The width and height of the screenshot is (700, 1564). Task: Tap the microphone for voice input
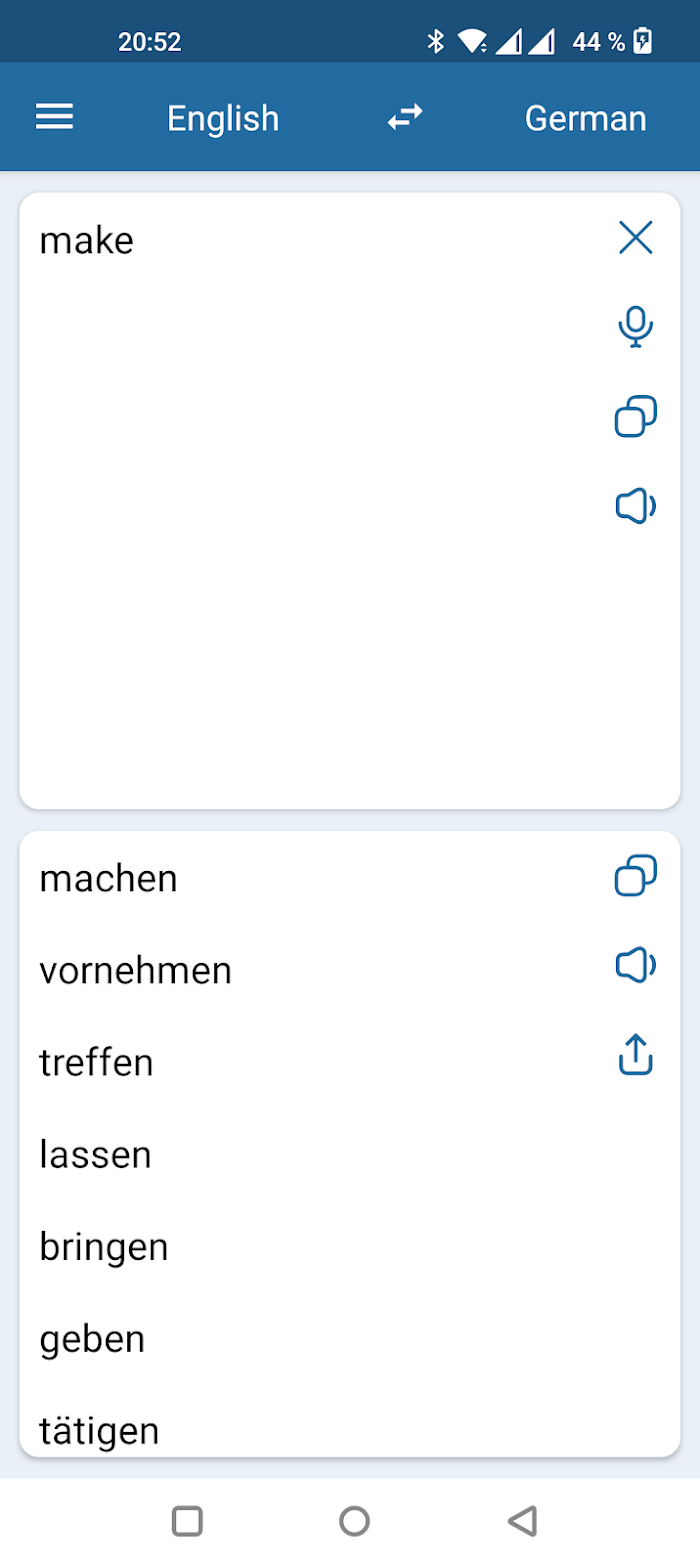[x=635, y=327]
